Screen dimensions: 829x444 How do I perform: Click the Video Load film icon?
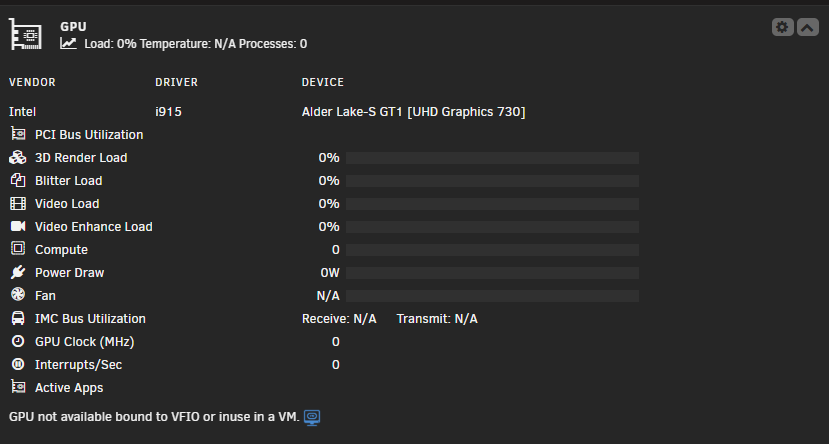coord(17,204)
